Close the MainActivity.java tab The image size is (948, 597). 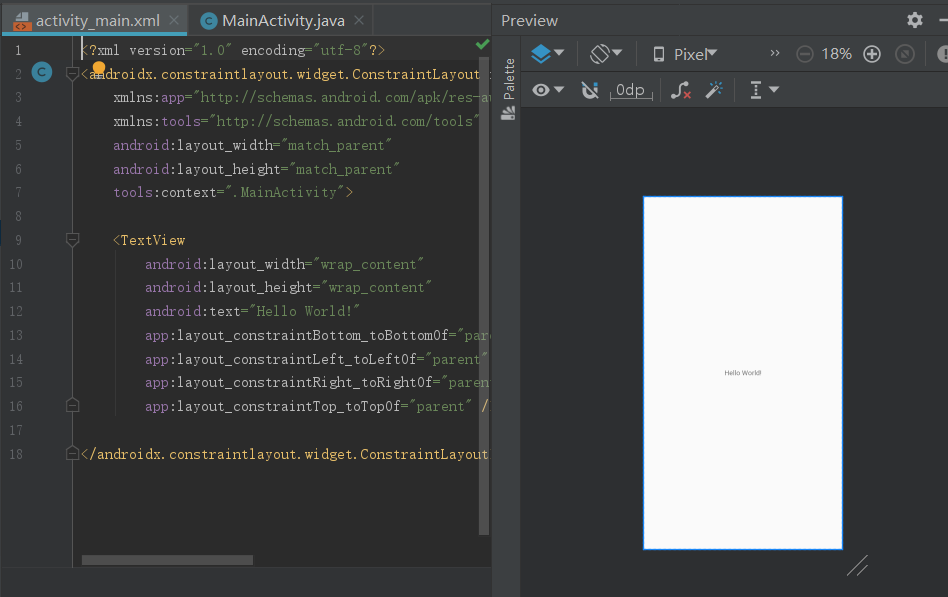pyautogui.click(x=359, y=20)
